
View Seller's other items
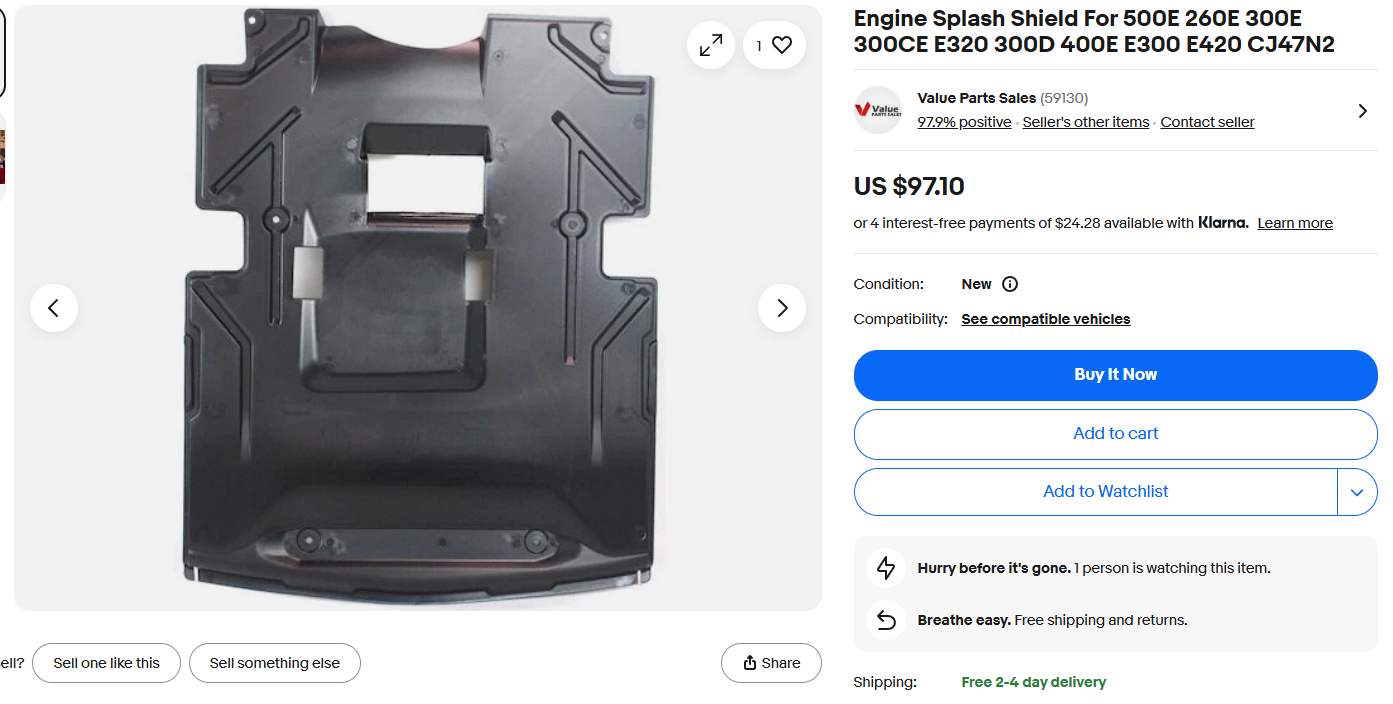pos(1085,122)
